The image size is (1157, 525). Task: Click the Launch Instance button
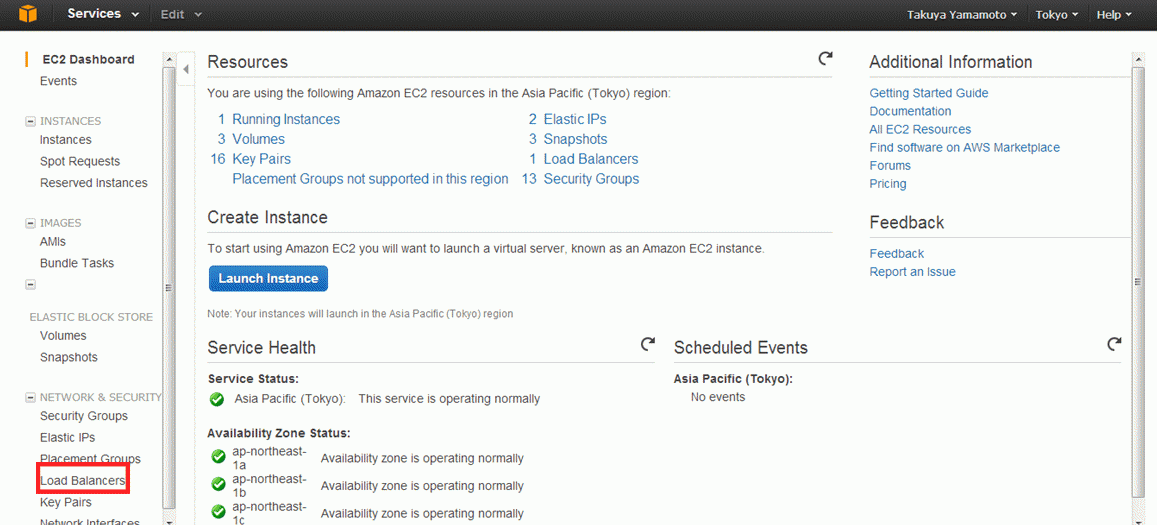(x=269, y=278)
